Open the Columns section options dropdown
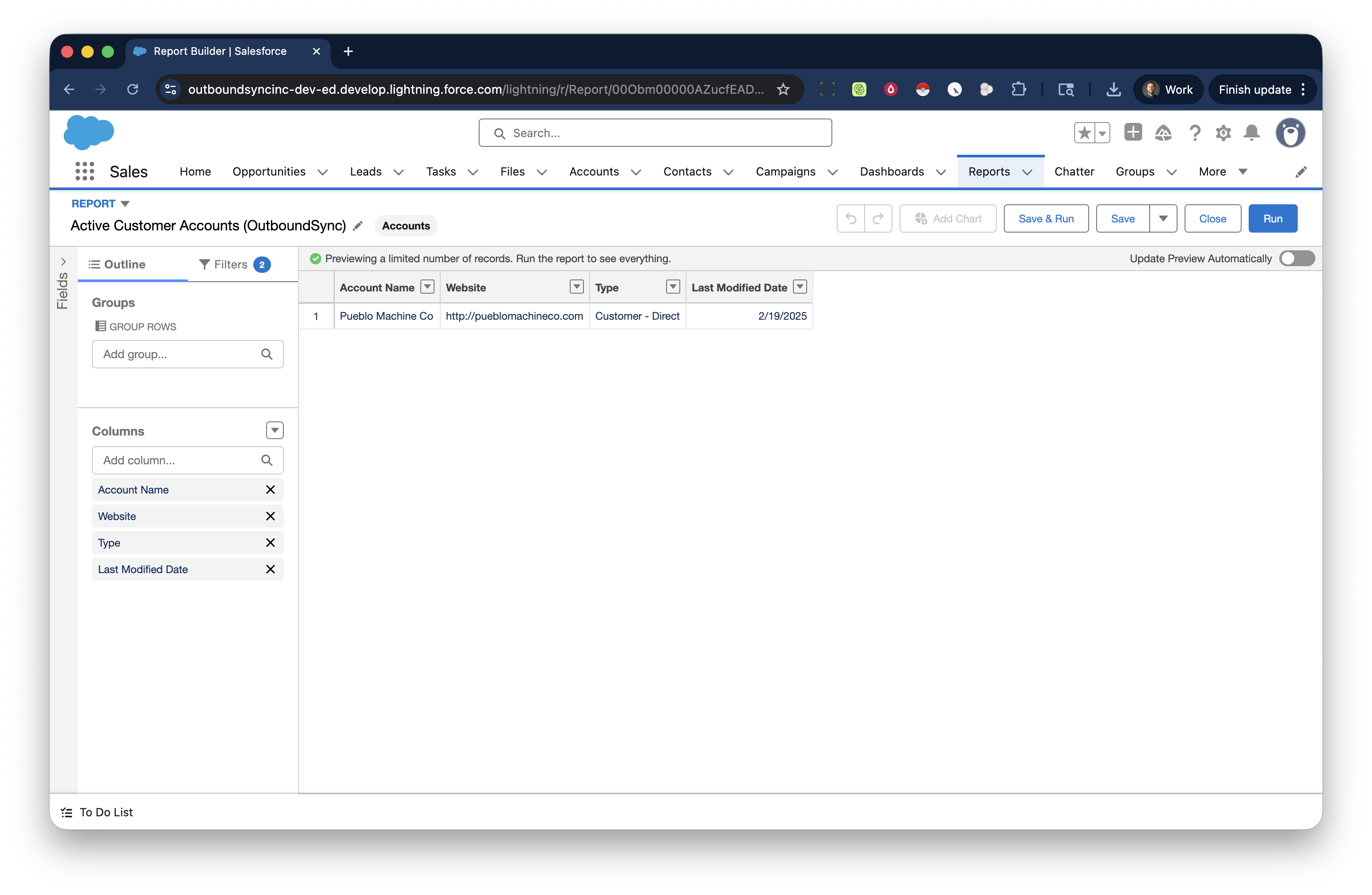 pos(275,430)
